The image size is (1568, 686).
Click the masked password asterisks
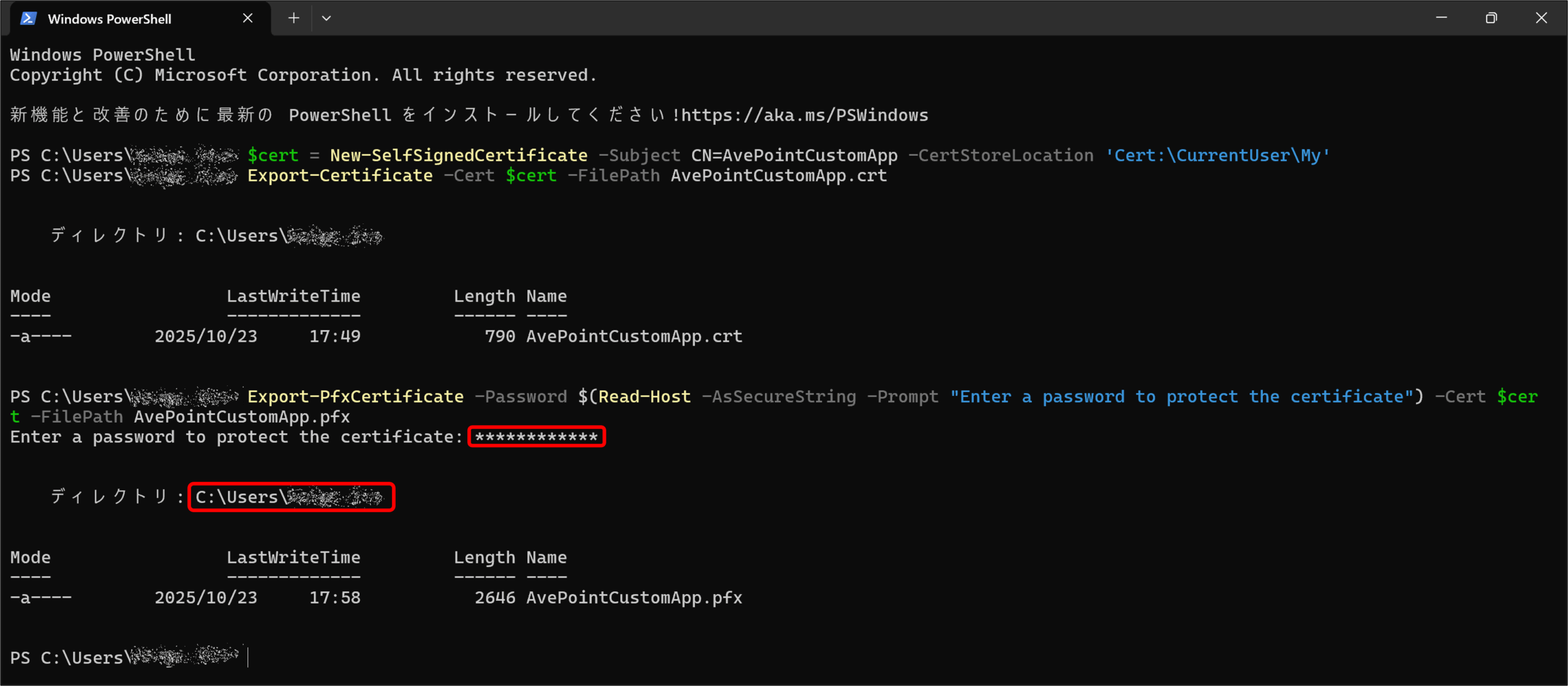point(537,437)
